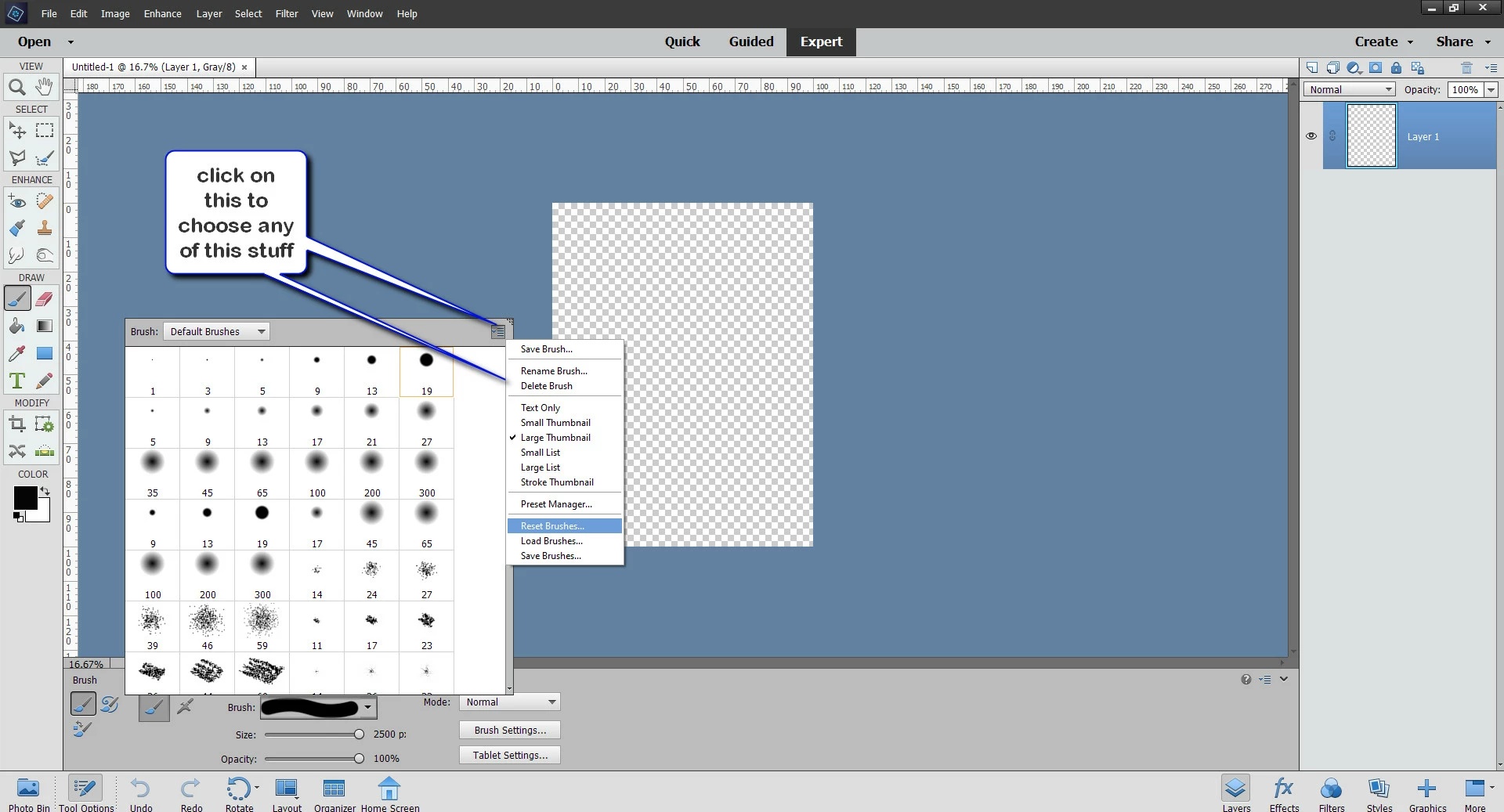Select the Eraser tool
The width and height of the screenshot is (1504, 812).
[x=45, y=298]
